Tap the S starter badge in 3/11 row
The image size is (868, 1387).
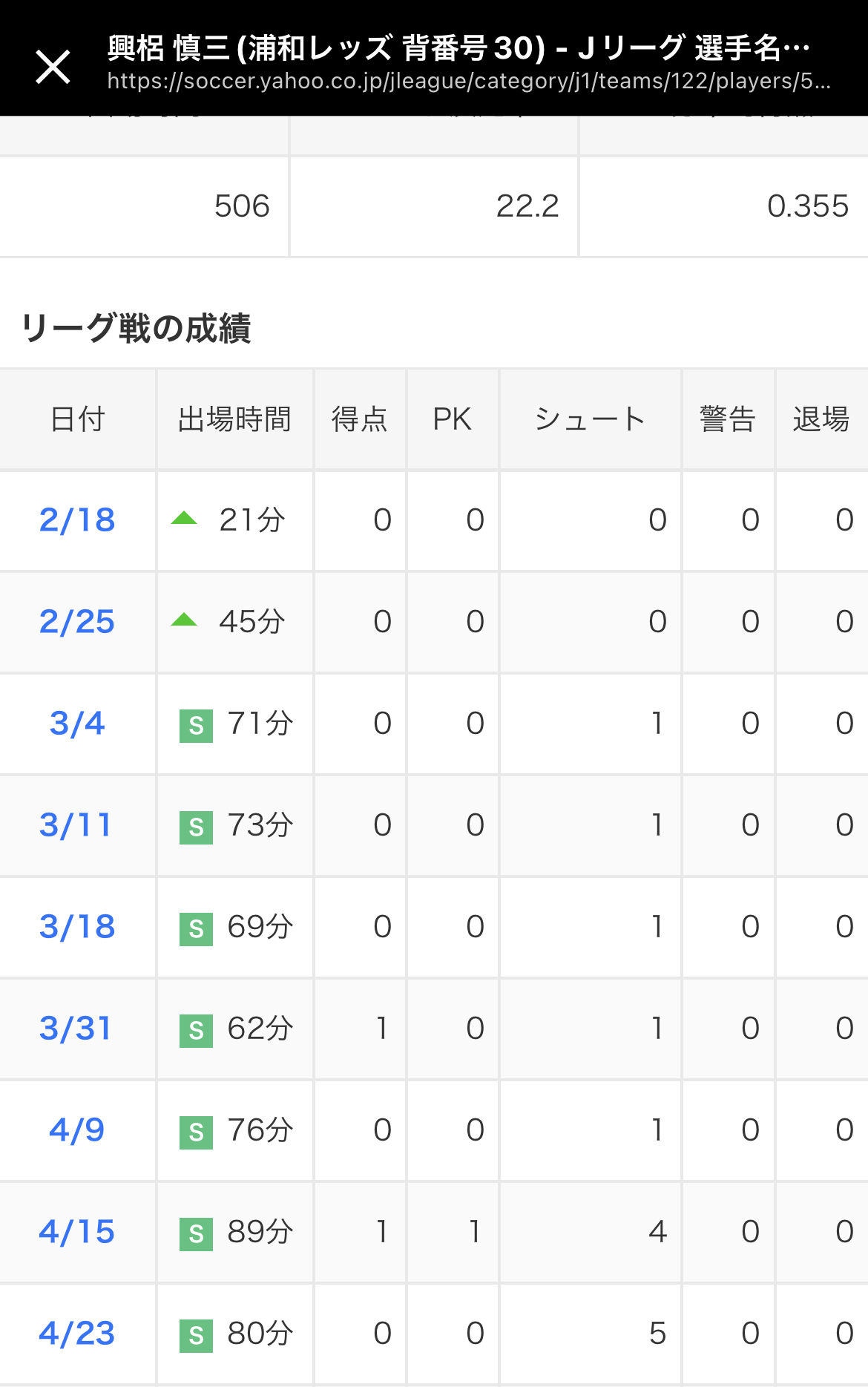(x=196, y=827)
